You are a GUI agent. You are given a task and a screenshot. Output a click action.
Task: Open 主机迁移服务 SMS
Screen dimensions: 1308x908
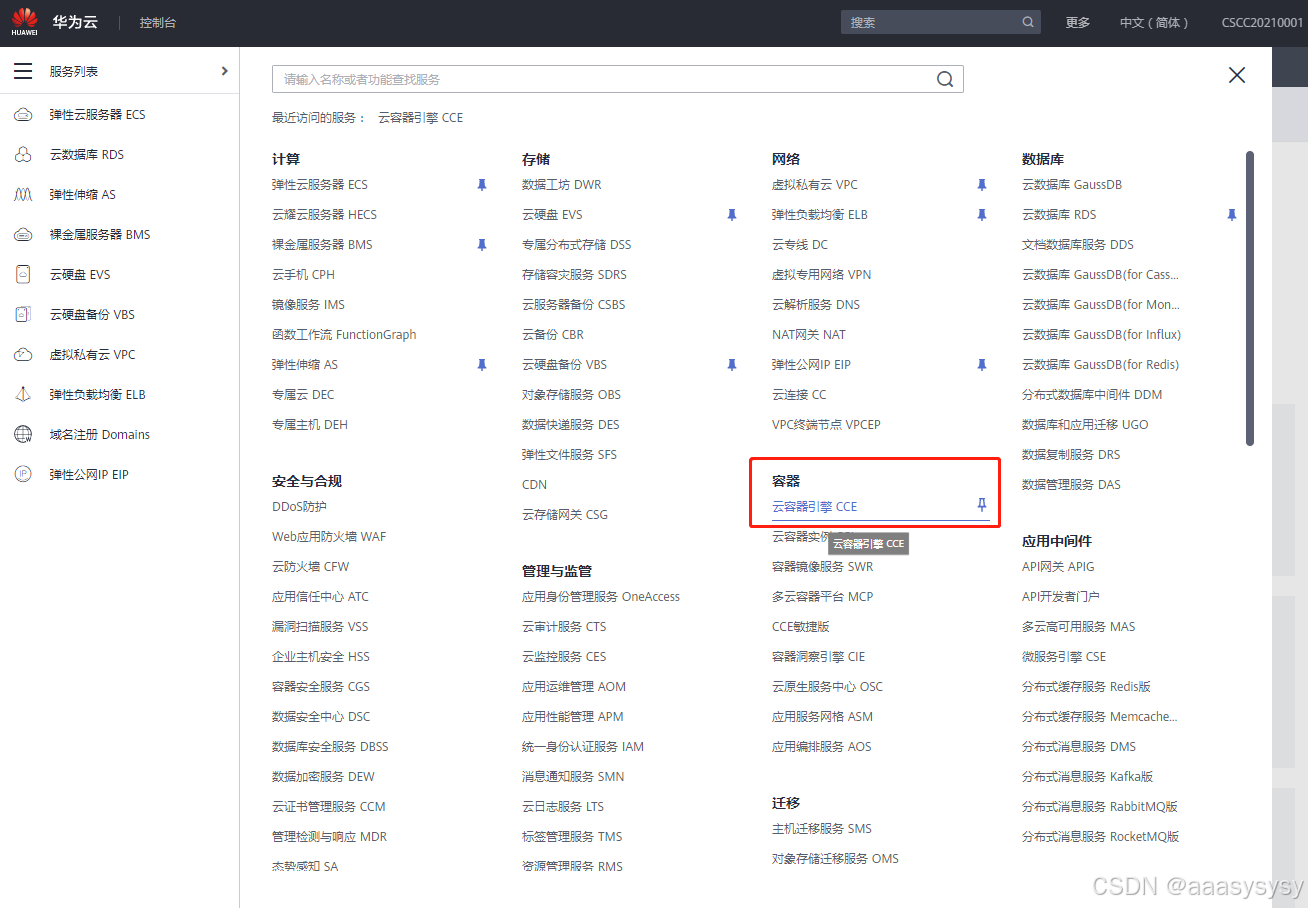tap(822, 829)
